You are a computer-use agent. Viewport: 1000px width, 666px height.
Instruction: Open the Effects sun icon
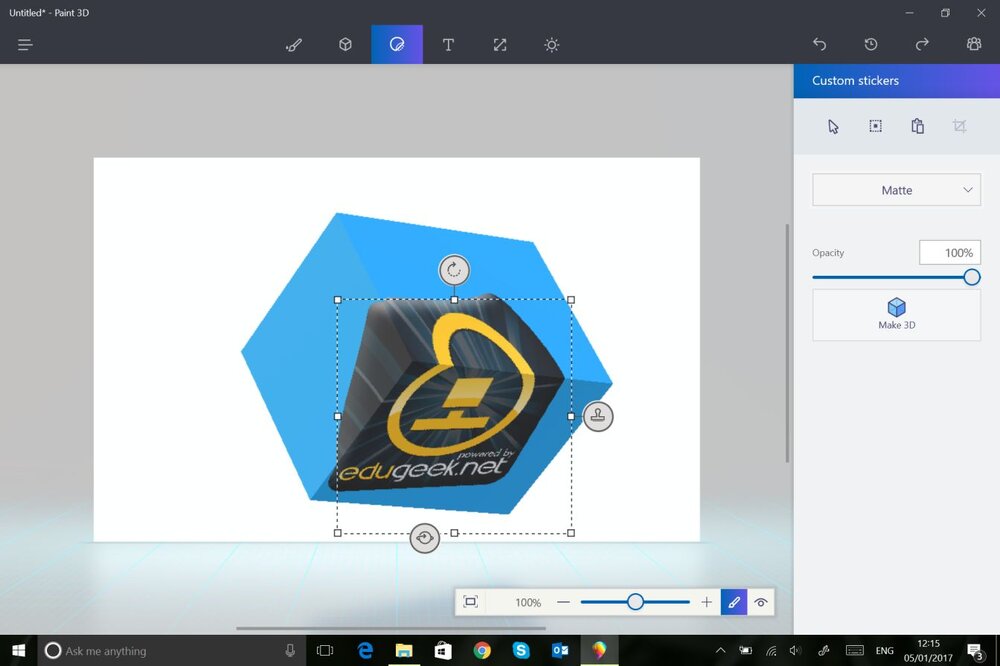(x=552, y=45)
